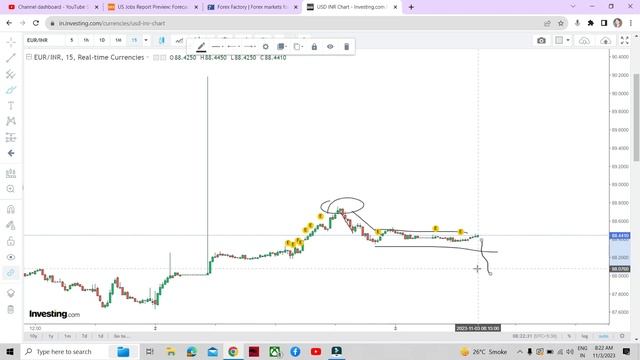Screen dimensions: 640x360
Task: Change the line color with pencil icon
Action: click(x=201, y=47)
